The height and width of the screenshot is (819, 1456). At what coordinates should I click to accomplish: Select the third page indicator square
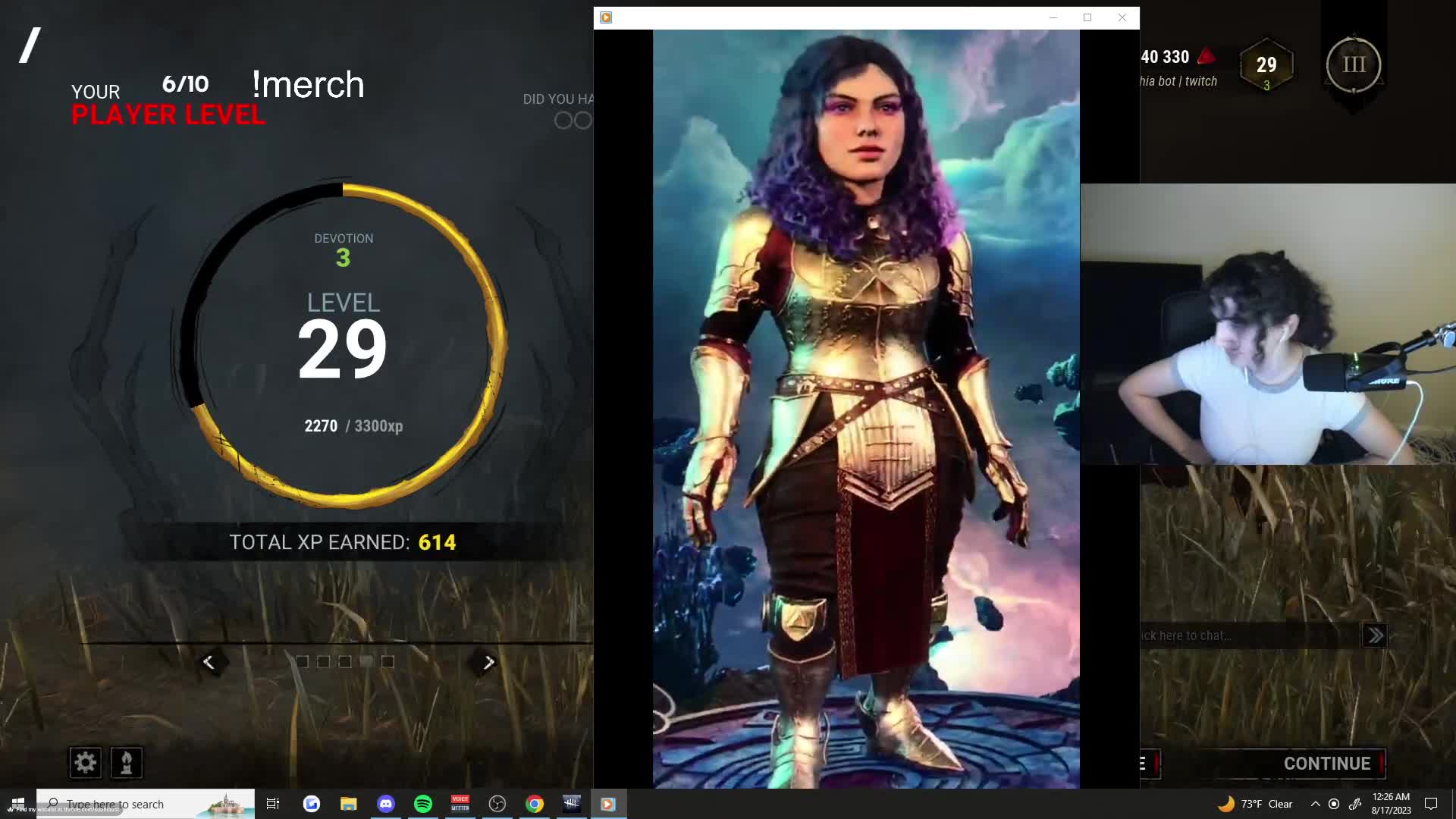(x=345, y=661)
